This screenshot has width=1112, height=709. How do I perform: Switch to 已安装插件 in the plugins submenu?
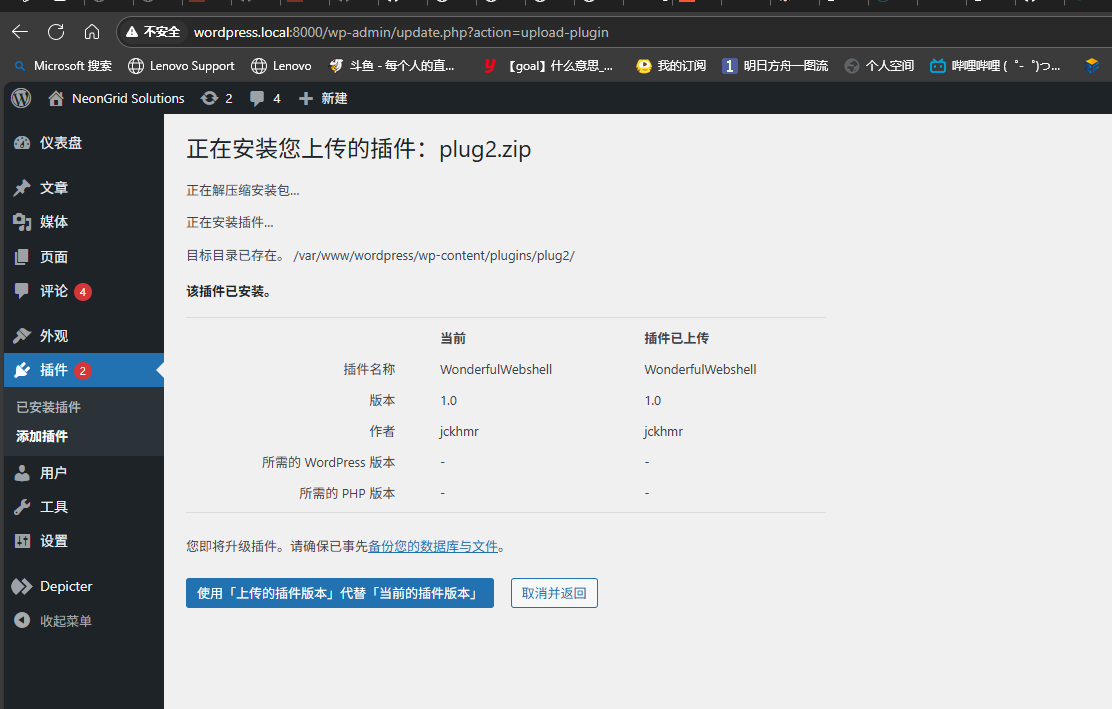[x=47, y=406]
